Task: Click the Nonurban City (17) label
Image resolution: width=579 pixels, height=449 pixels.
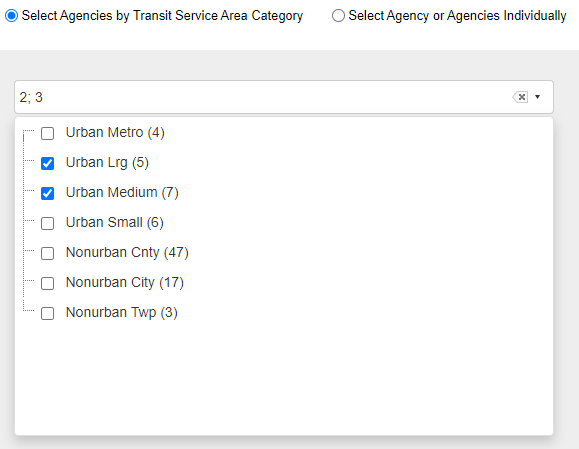Action: point(125,282)
